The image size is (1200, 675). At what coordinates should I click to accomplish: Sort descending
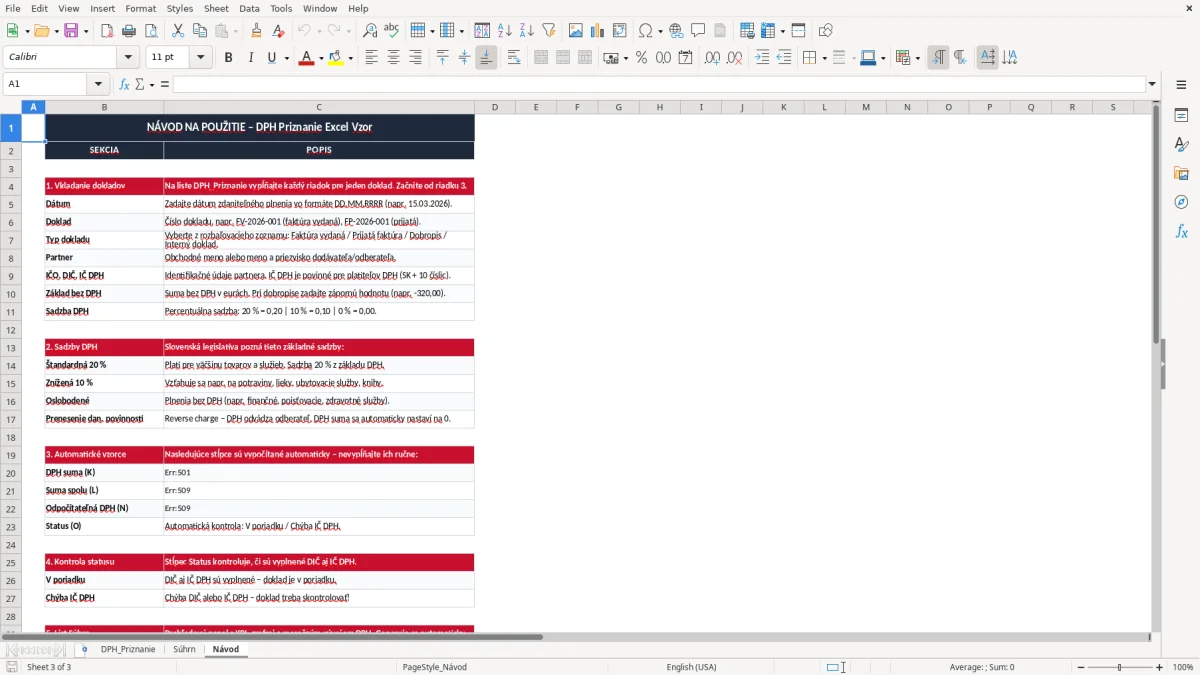coord(527,31)
